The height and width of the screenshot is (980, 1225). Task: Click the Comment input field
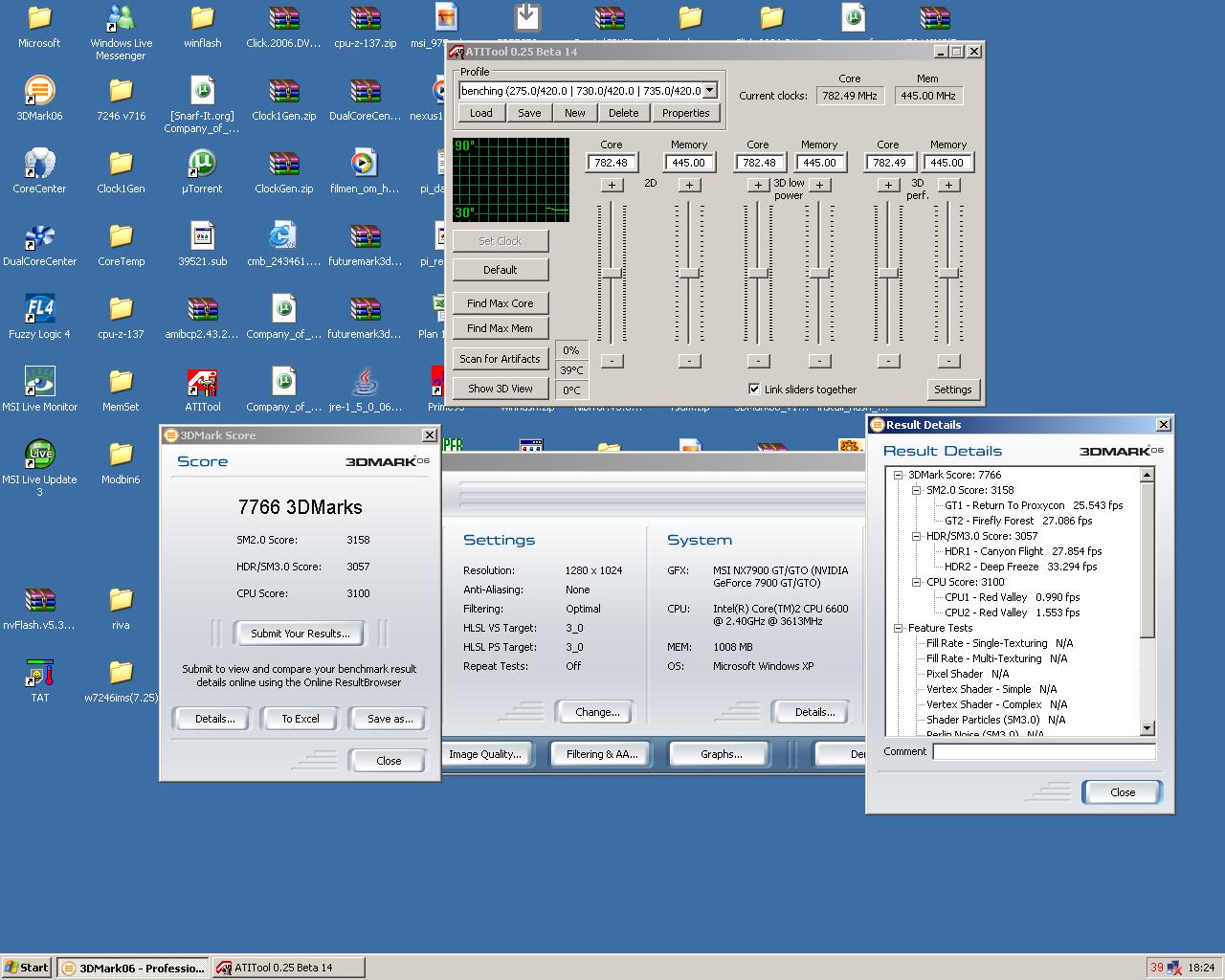pyautogui.click(x=1044, y=751)
